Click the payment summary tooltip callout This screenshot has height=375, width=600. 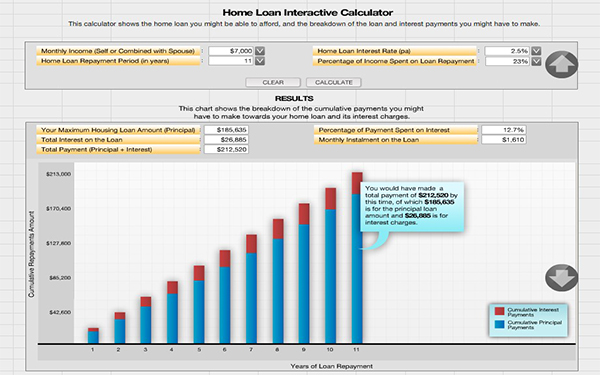point(412,207)
